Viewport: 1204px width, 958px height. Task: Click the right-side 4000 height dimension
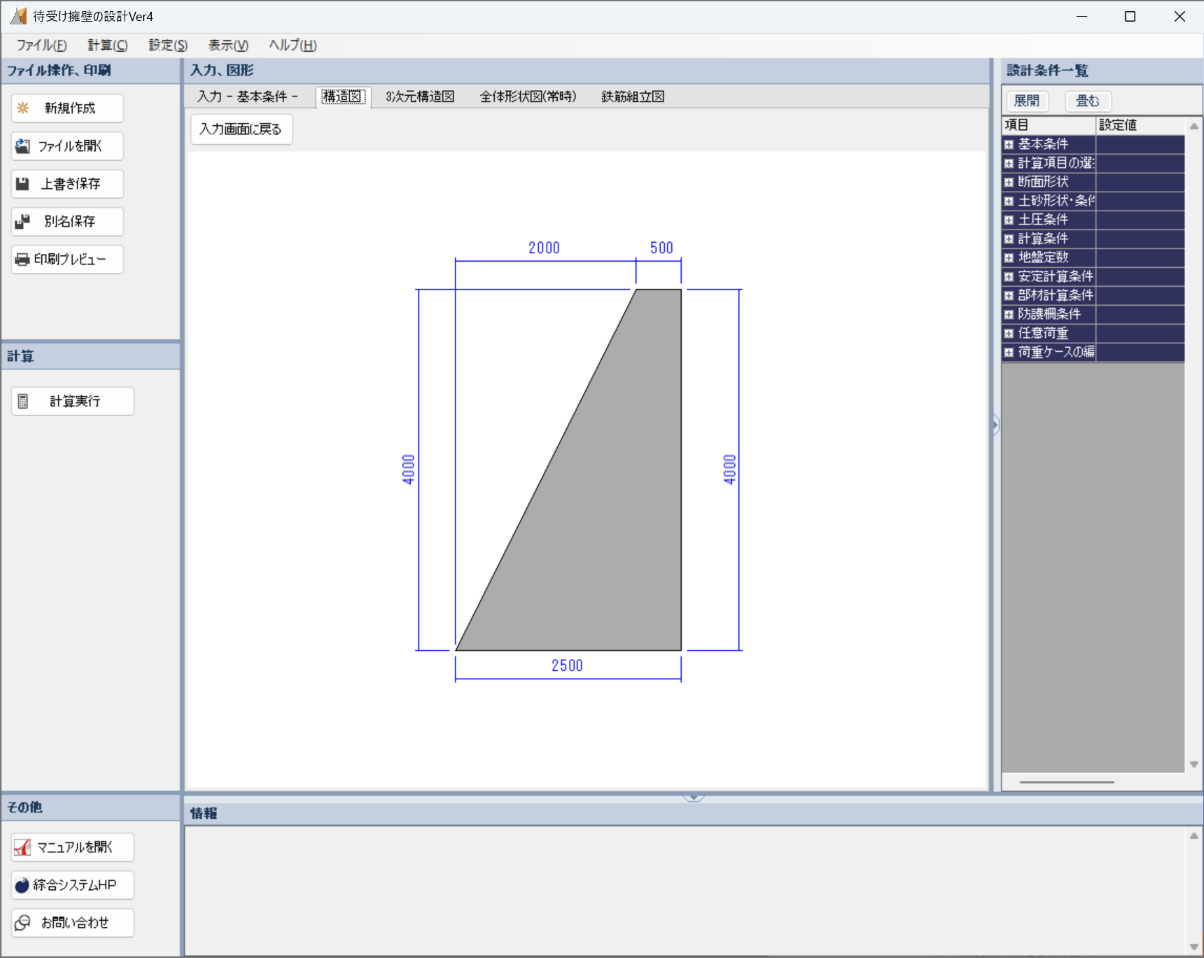[730, 470]
